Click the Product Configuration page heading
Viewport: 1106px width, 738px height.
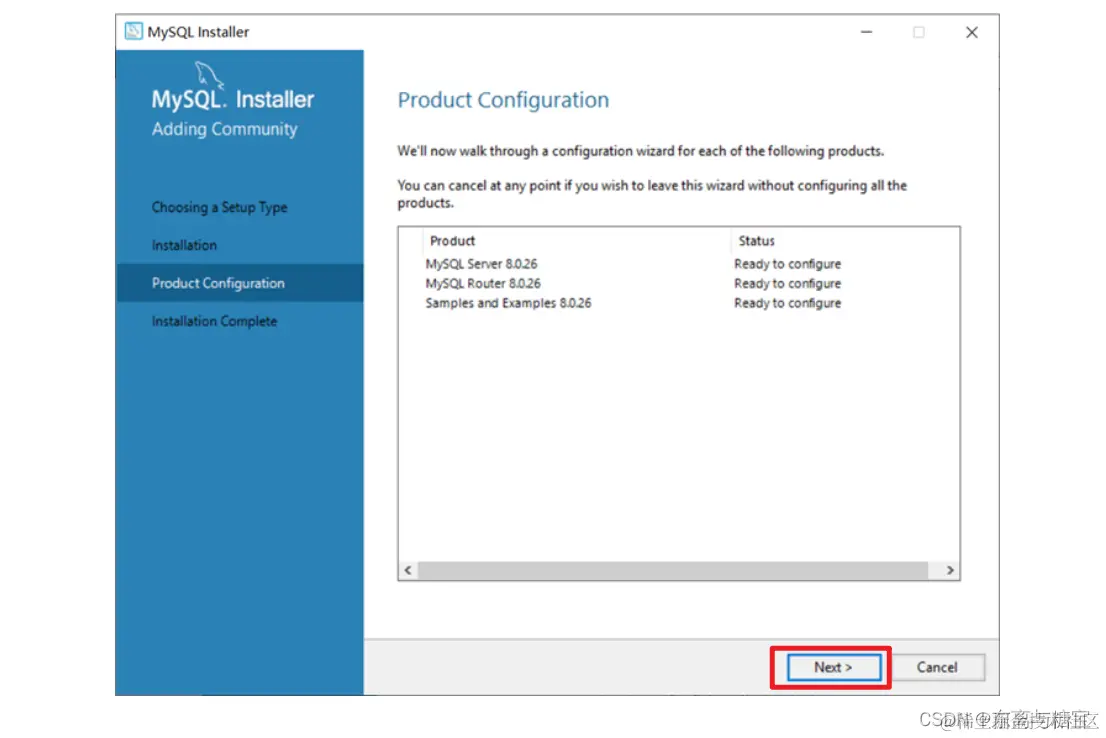tap(503, 100)
